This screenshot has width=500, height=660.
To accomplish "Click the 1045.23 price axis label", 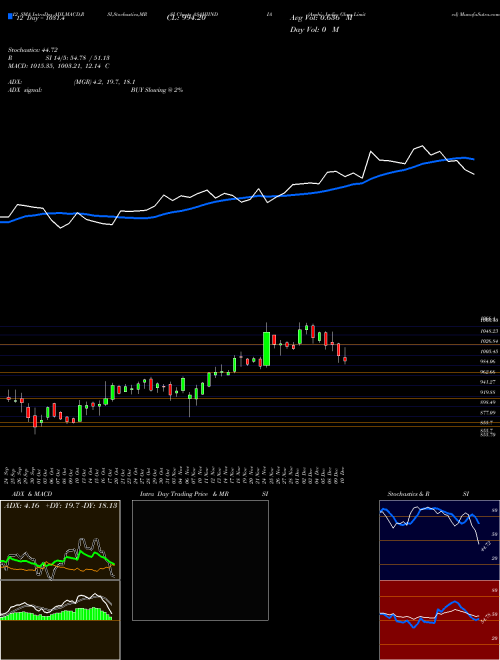I will pos(489,331).
